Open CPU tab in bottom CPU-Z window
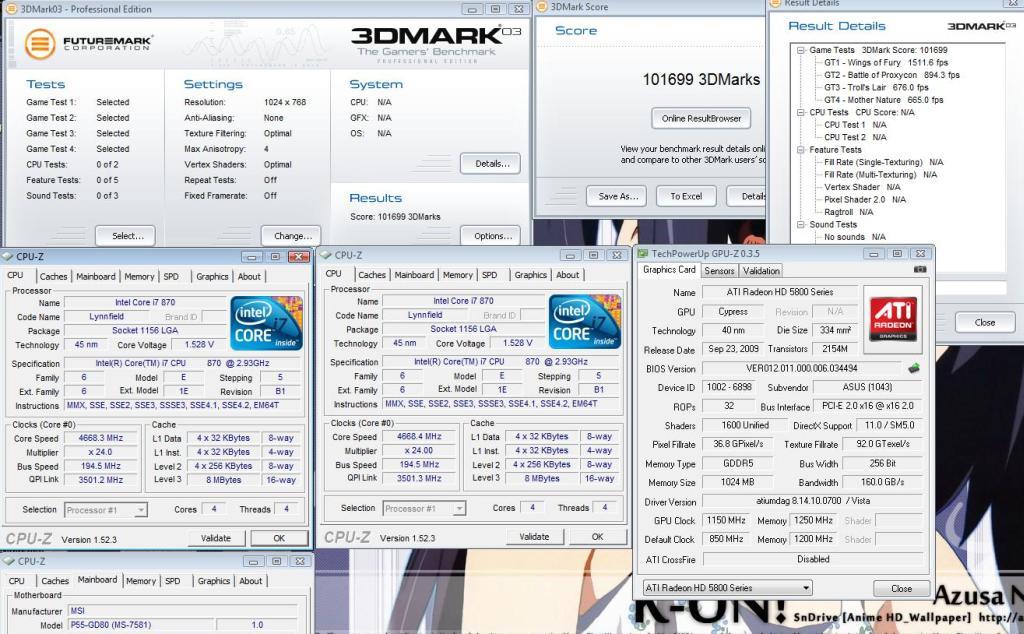 coord(17,580)
